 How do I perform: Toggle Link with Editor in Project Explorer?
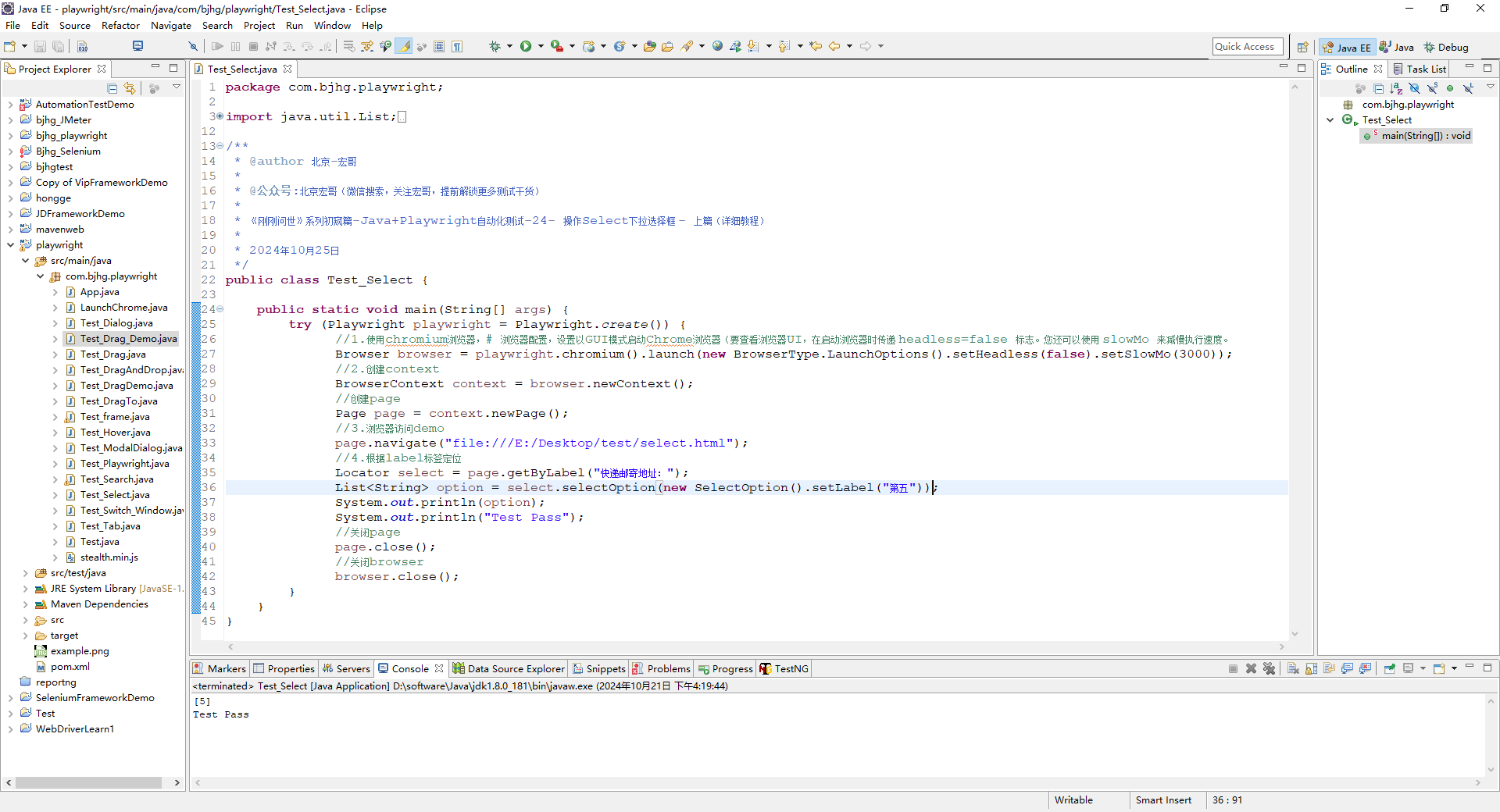pos(130,88)
